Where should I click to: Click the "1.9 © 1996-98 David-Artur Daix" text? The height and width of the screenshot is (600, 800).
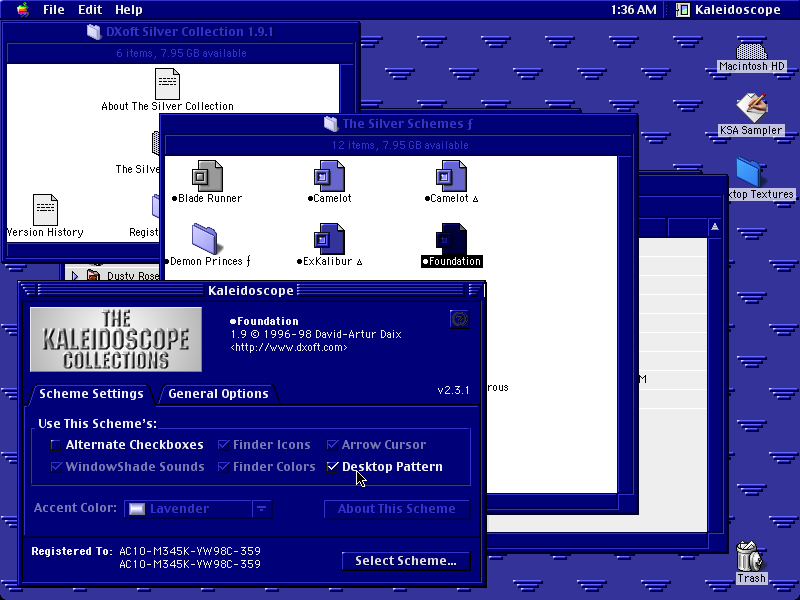point(316,334)
